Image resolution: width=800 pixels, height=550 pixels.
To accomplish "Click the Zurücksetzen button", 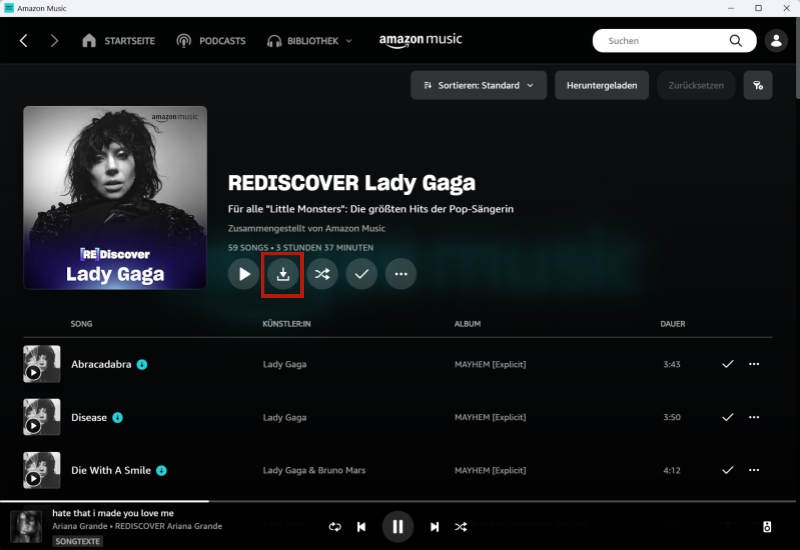I will click(696, 85).
